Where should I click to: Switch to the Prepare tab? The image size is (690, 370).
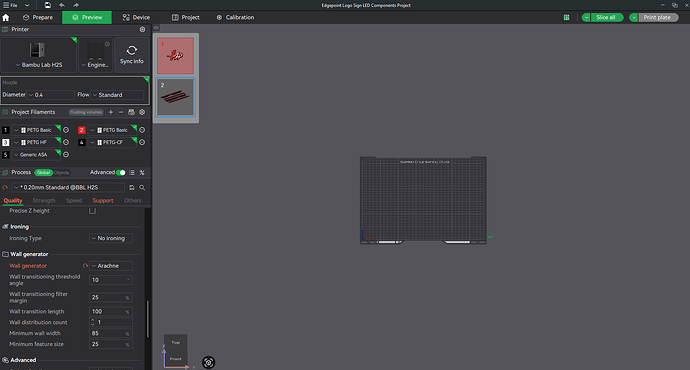coord(38,18)
